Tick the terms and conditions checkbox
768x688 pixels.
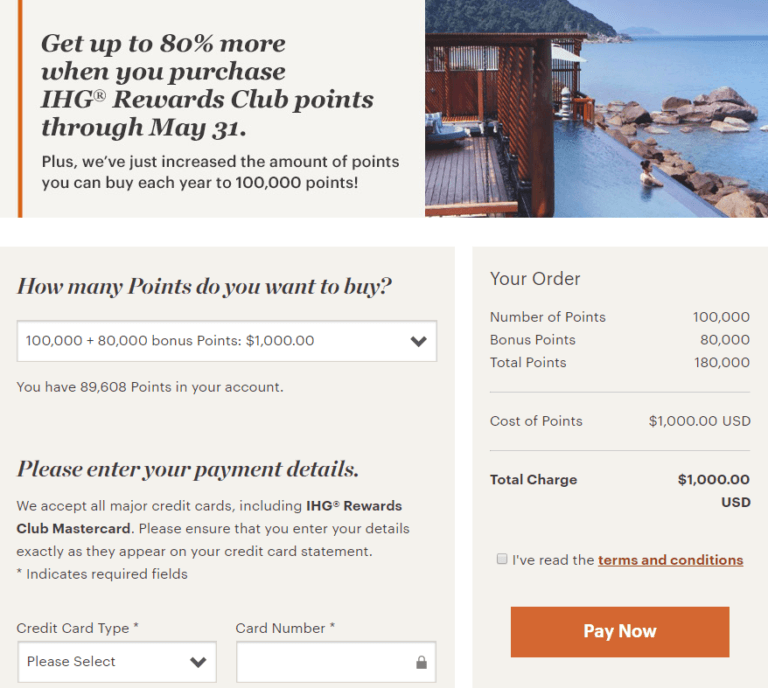502,560
